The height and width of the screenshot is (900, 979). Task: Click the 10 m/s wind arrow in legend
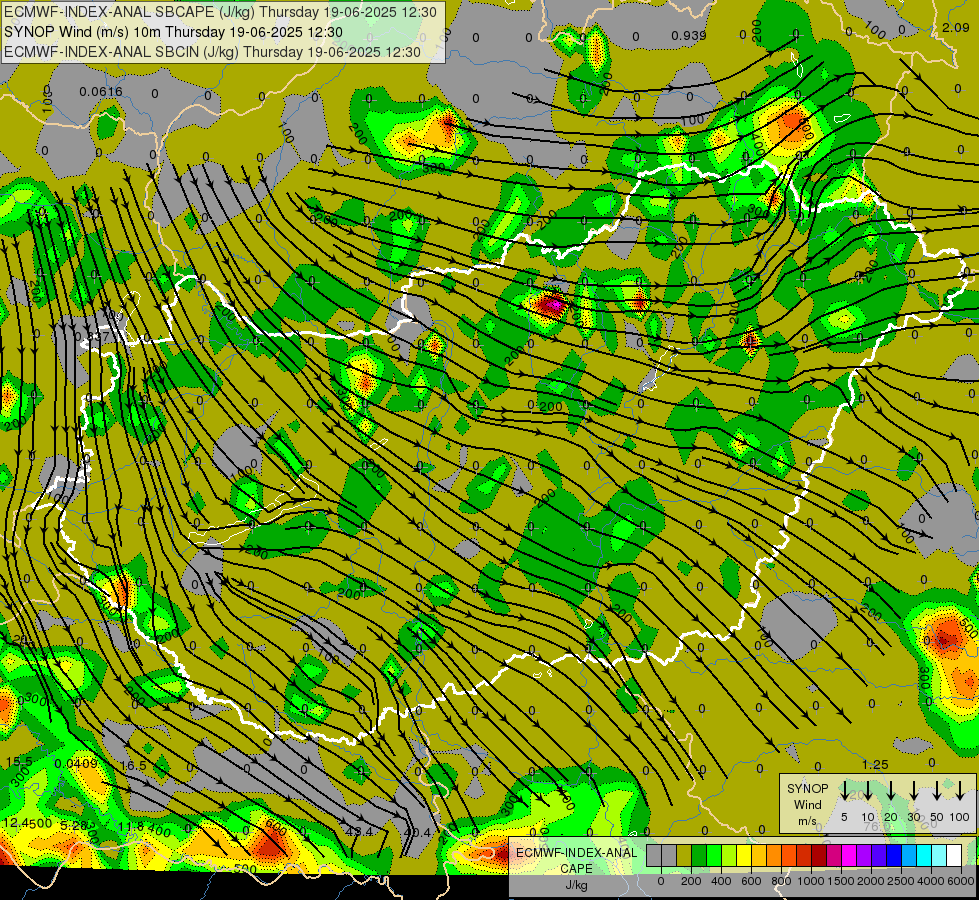(867, 791)
